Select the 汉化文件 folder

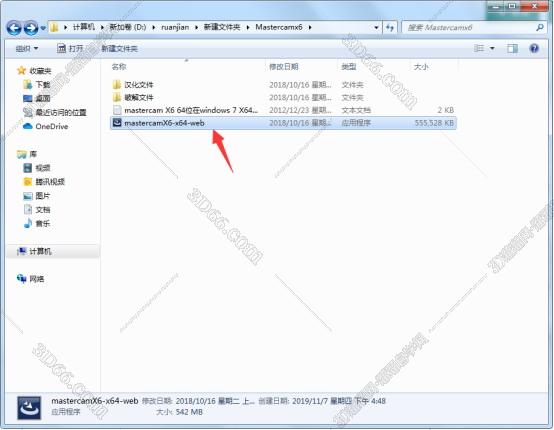coord(138,85)
